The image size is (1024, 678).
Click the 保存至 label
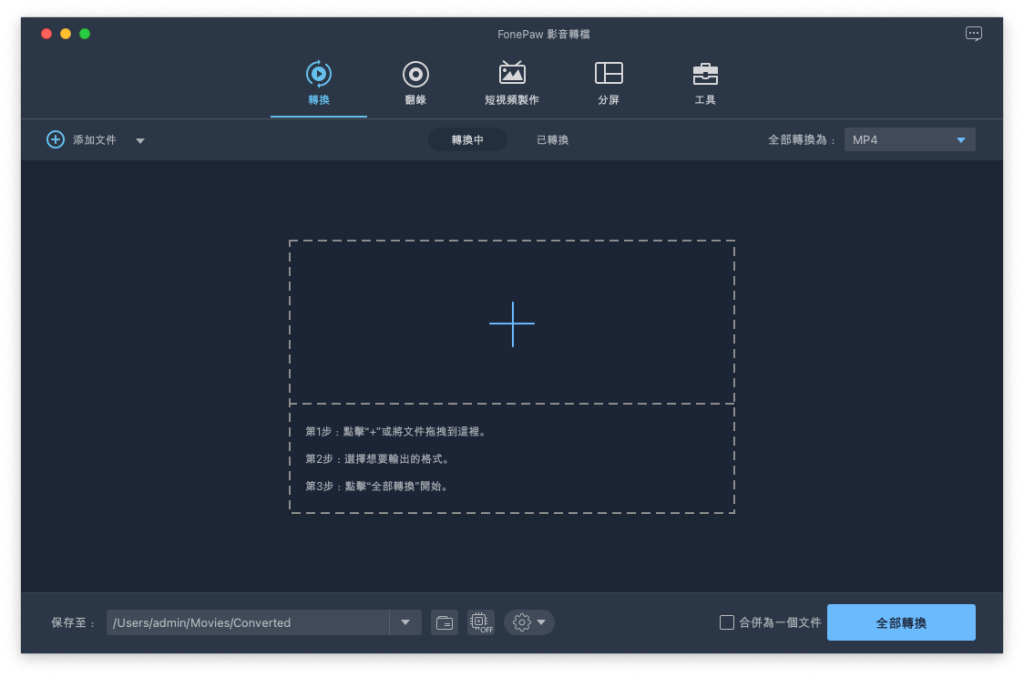tap(73, 622)
